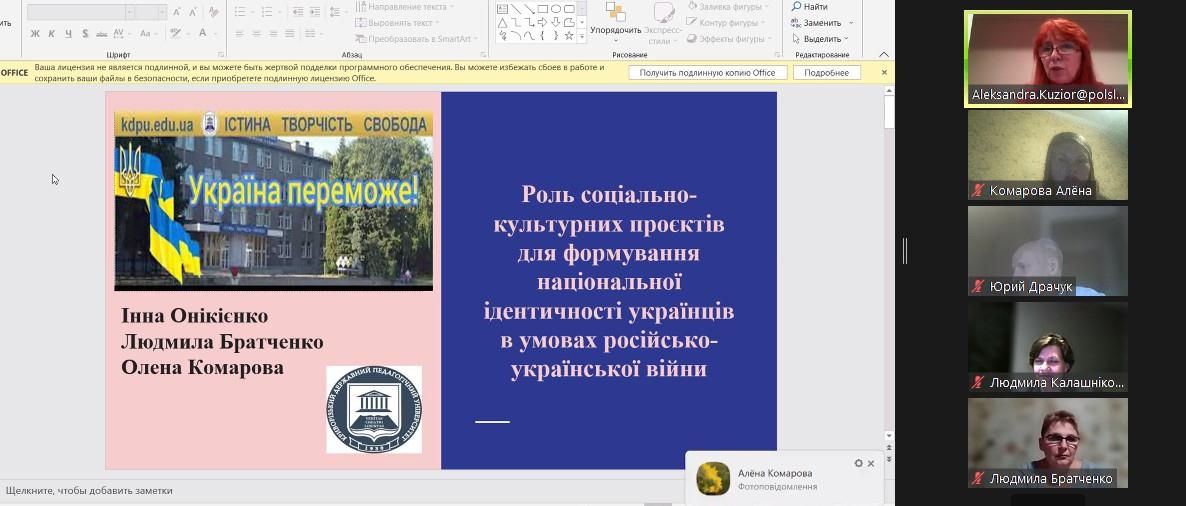
Task: Toggle bold formatting (Ж) in the font group
Action: click(x=35, y=33)
